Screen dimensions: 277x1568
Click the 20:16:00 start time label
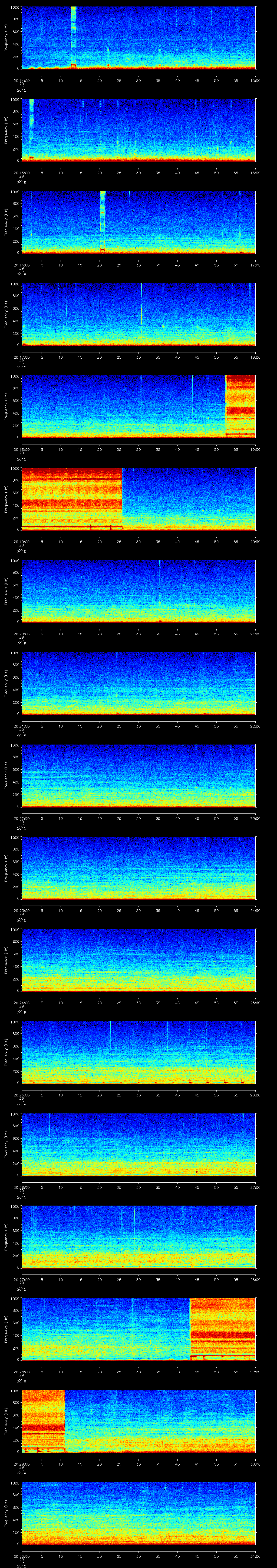pos(21,265)
